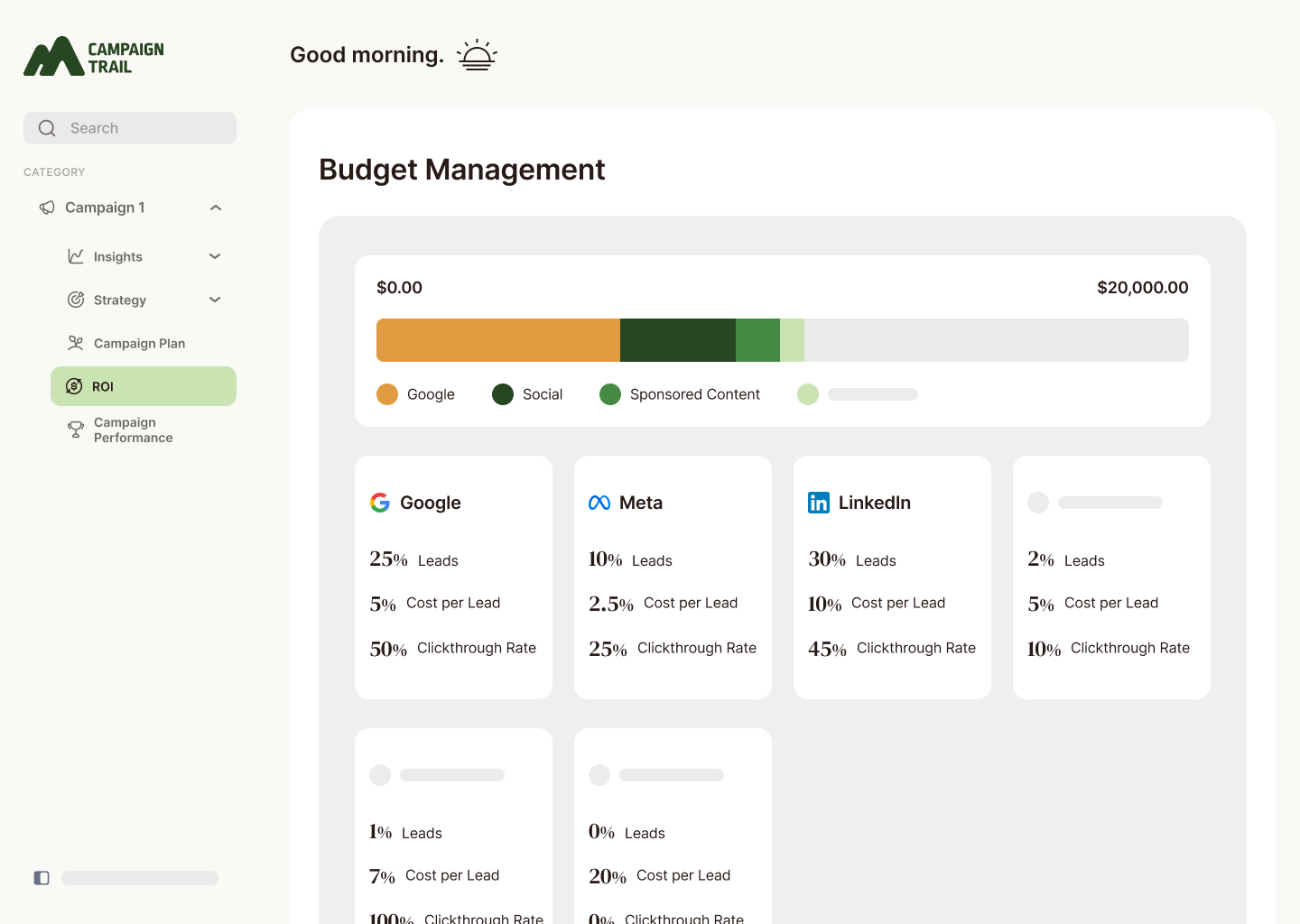1300x924 pixels.
Task: Click the Social dark green bar segment
Action: click(678, 340)
